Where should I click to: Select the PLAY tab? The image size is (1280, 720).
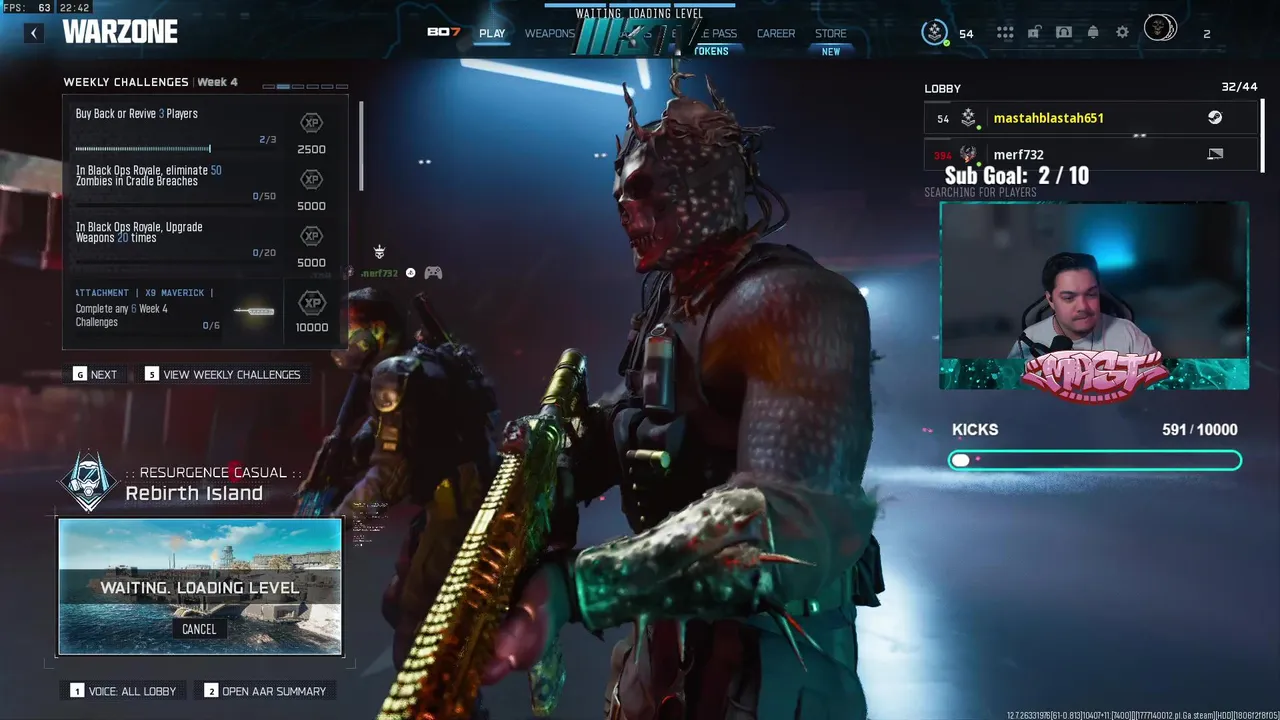coord(492,33)
